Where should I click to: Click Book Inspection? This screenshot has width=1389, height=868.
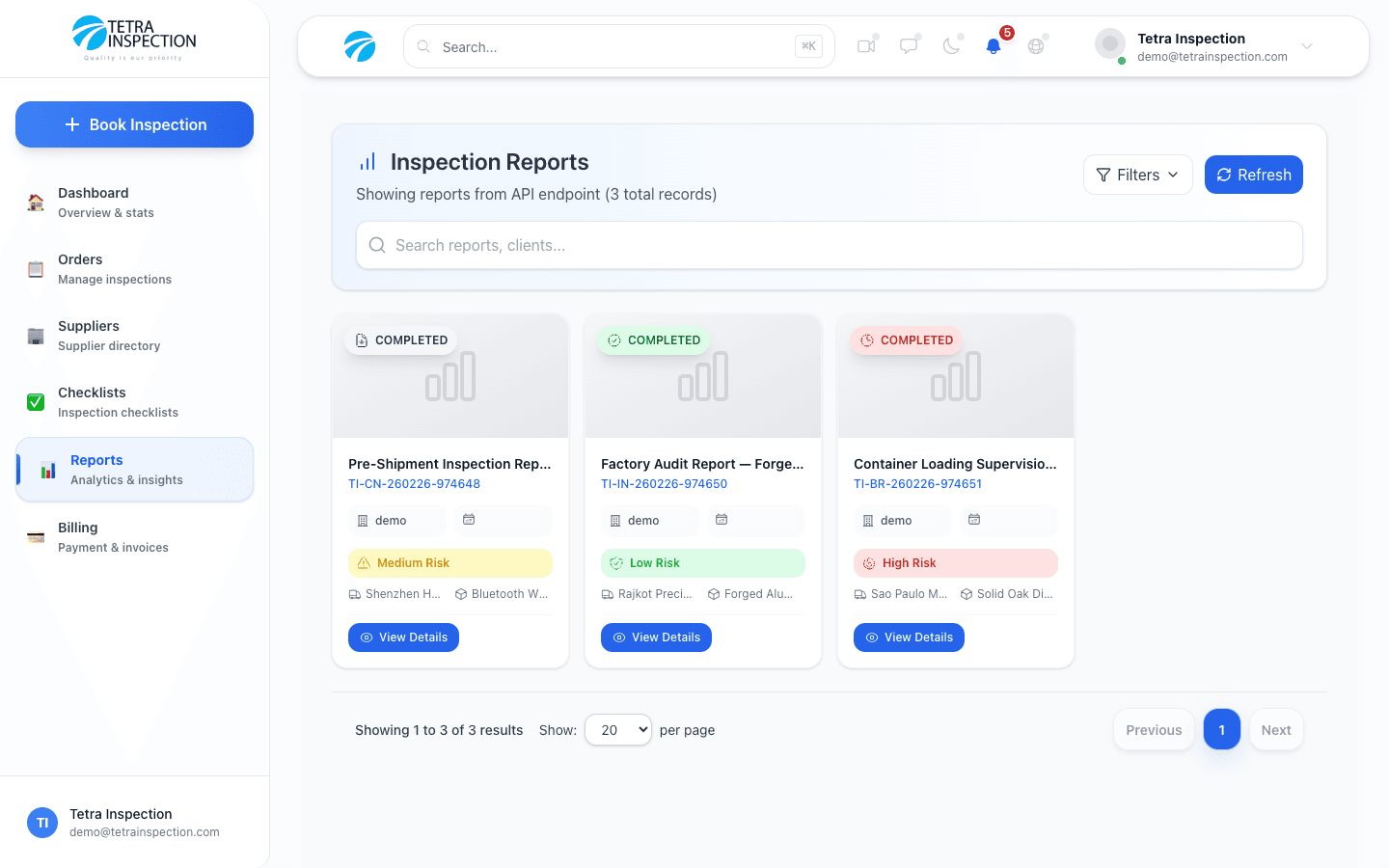[x=134, y=123]
